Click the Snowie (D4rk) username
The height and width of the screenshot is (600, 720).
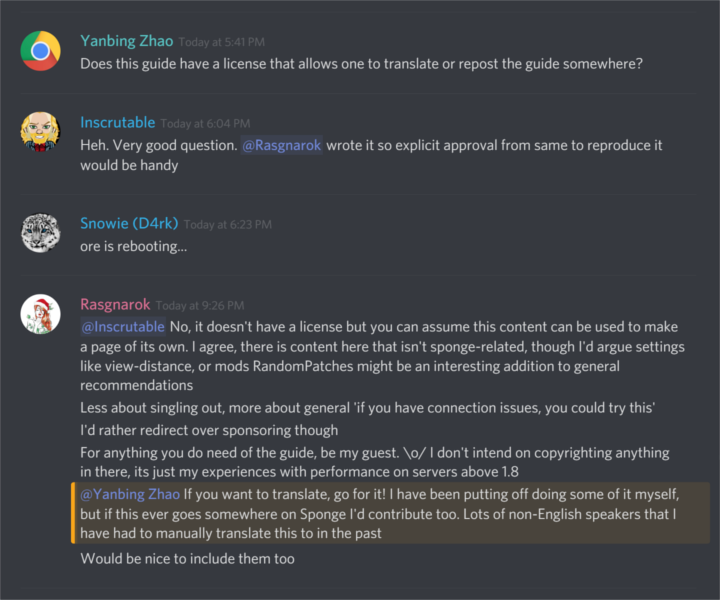pos(129,223)
